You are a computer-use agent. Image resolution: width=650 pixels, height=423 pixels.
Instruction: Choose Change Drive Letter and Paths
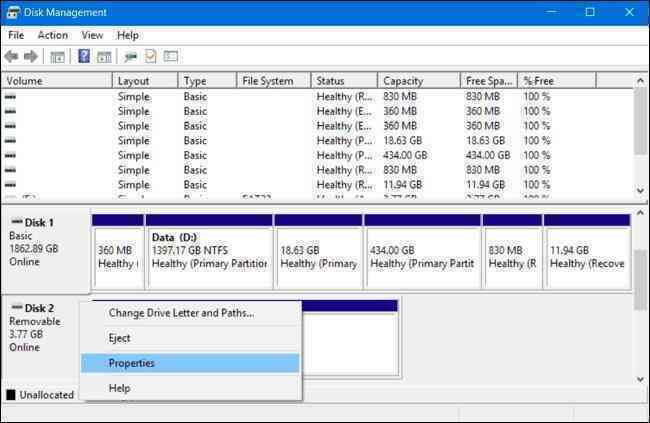pyautogui.click(x=191, y=313)
